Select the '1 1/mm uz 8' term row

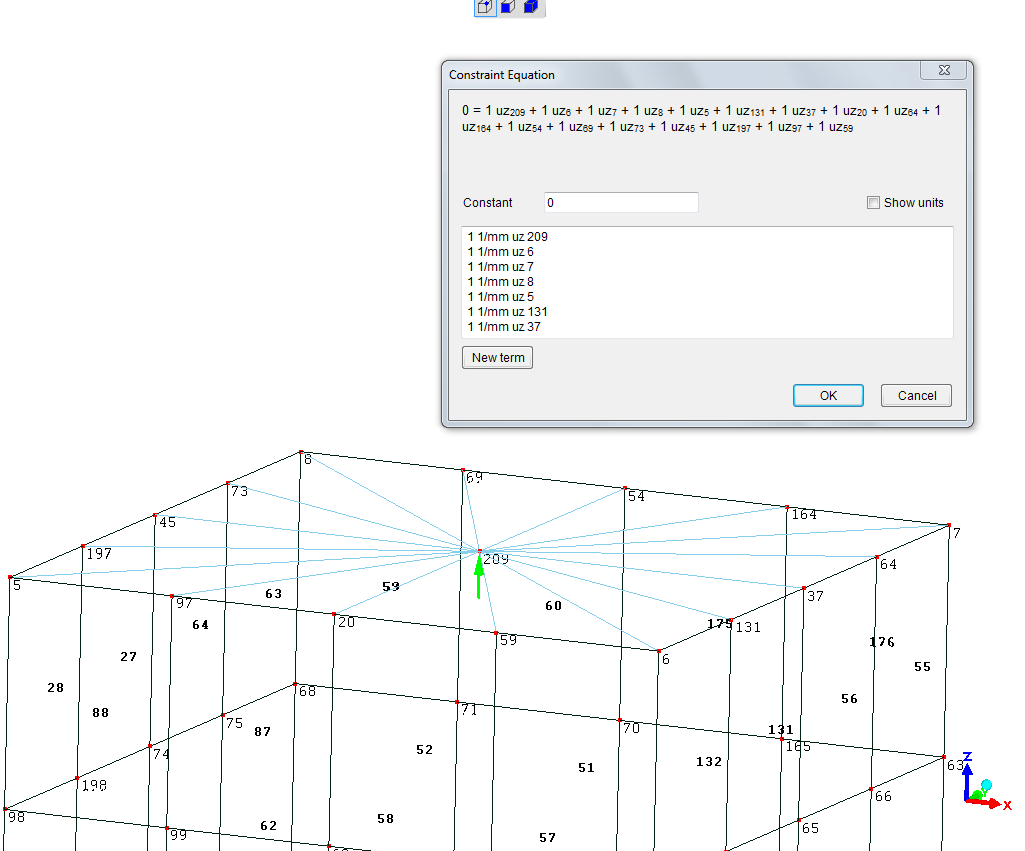pos(501,282)
